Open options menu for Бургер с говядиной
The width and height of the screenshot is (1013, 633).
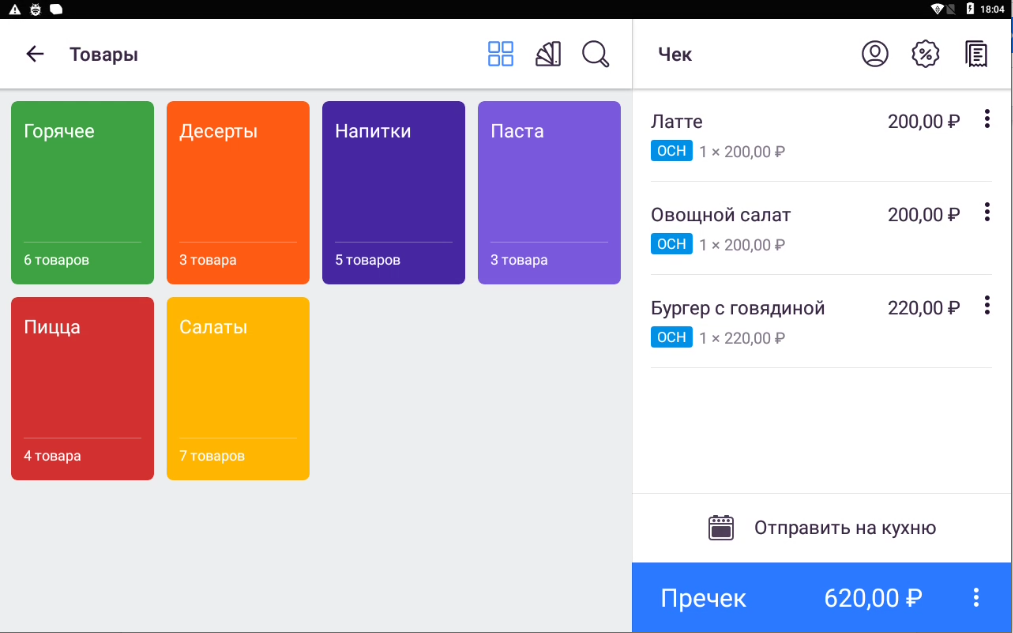(987, 305)
